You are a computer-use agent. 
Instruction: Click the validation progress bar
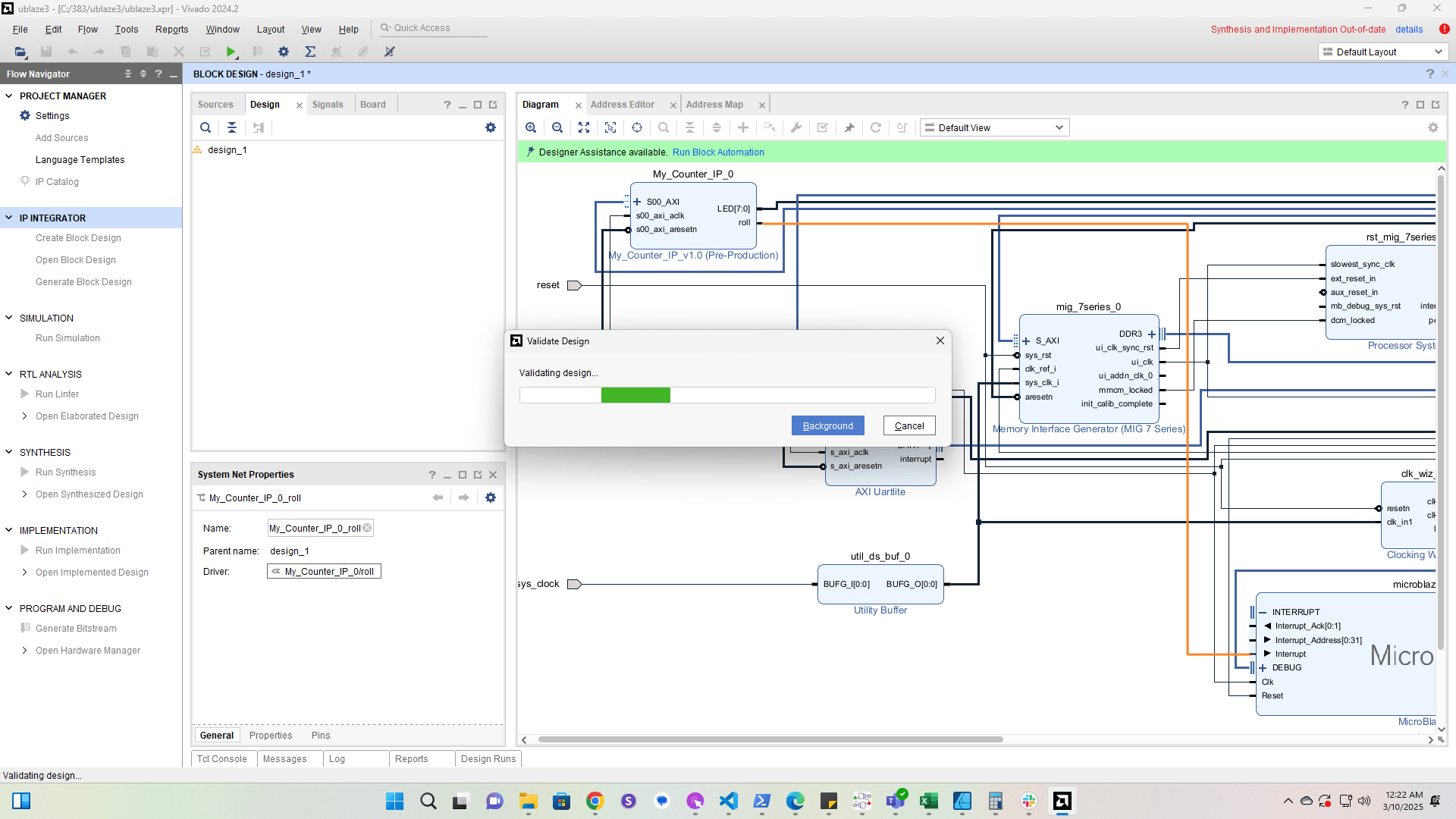(x=726, y=395)
